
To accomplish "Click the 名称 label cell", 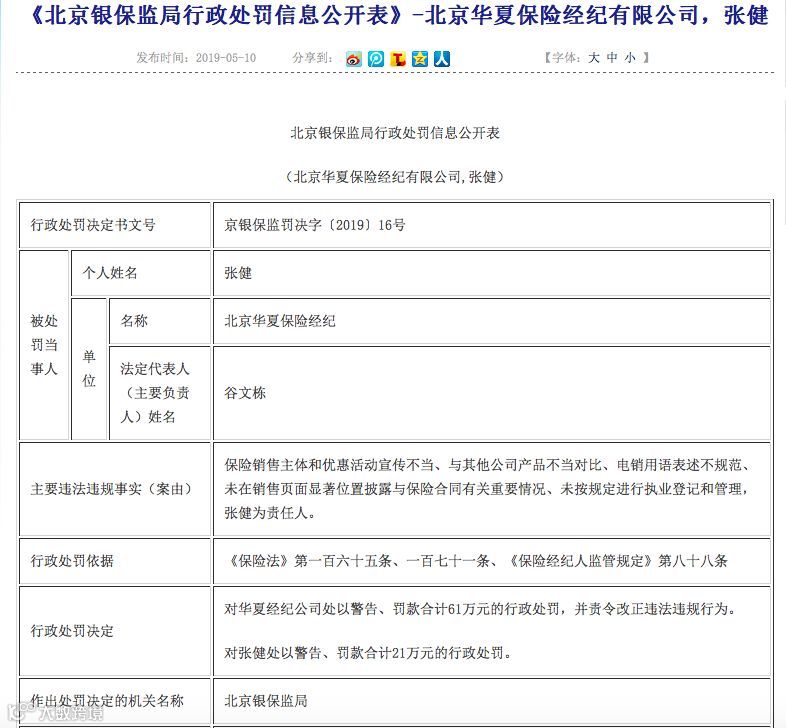I will pyautogui.click(x=160, y=321).
